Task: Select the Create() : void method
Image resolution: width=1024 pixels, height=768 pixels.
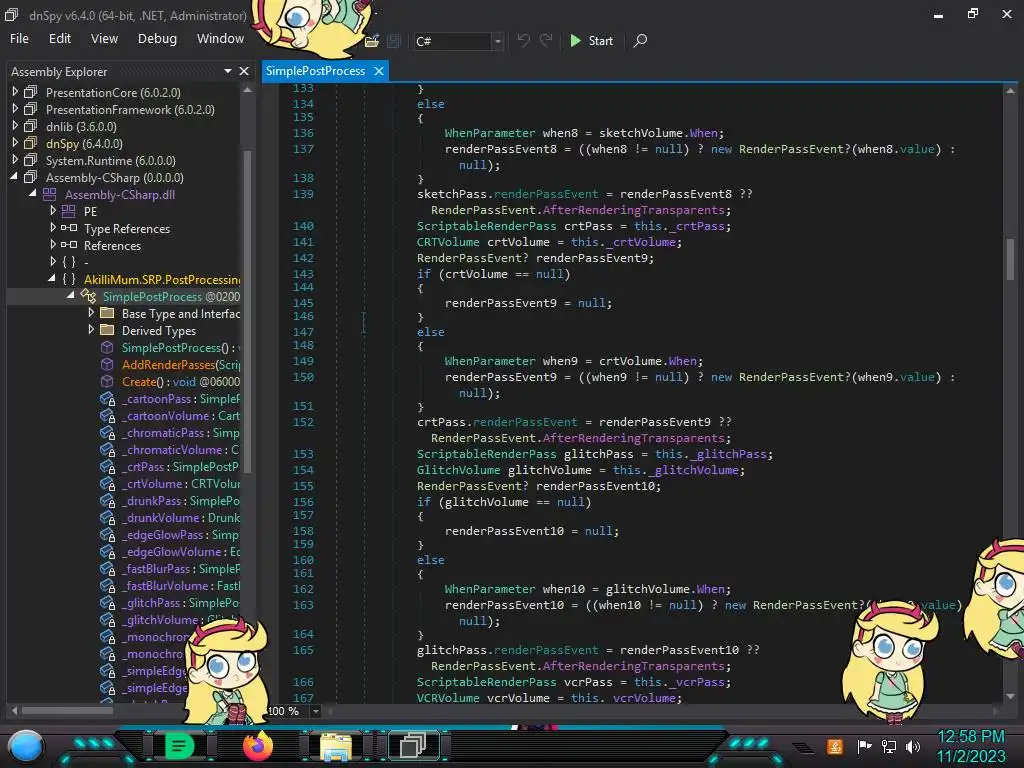Action: tap(181, 381)
